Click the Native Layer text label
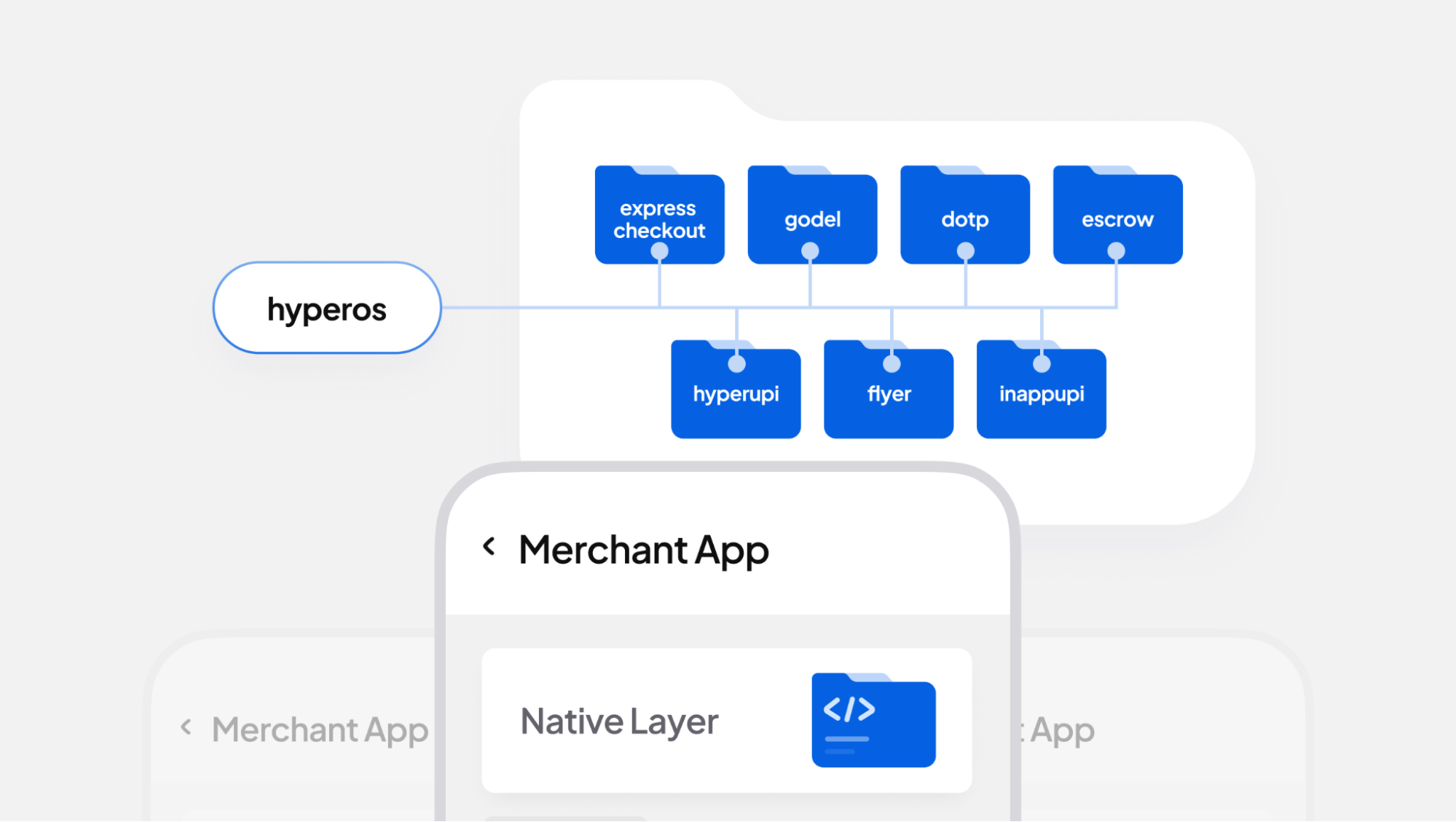The image size is (1456, 822). point(619,722)
